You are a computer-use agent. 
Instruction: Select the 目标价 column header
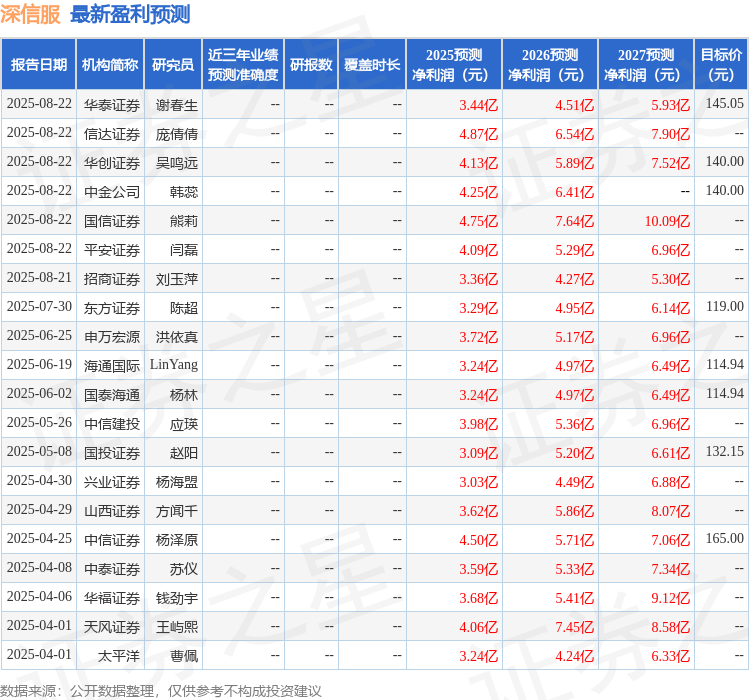pos(721,65)
